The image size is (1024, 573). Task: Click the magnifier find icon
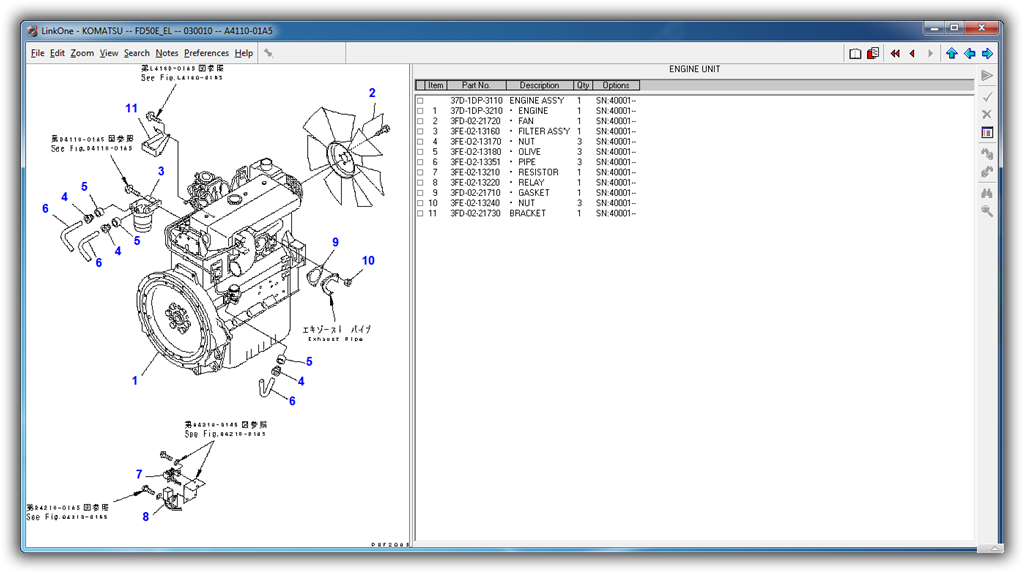(987, 211)
